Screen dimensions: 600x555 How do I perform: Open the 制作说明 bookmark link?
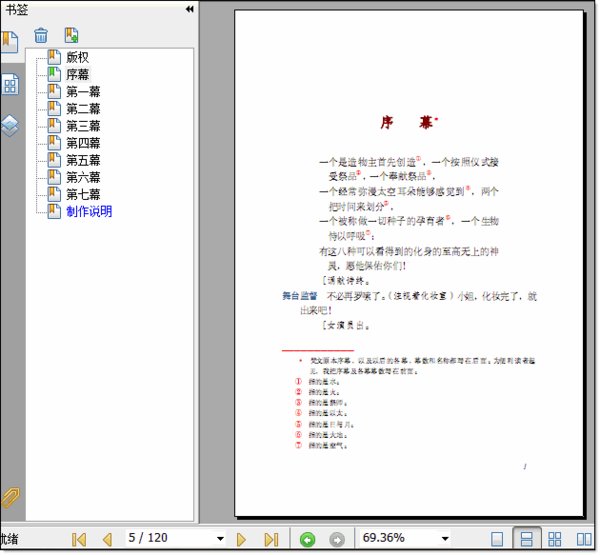pyautogui.click(x=89, y=211)
